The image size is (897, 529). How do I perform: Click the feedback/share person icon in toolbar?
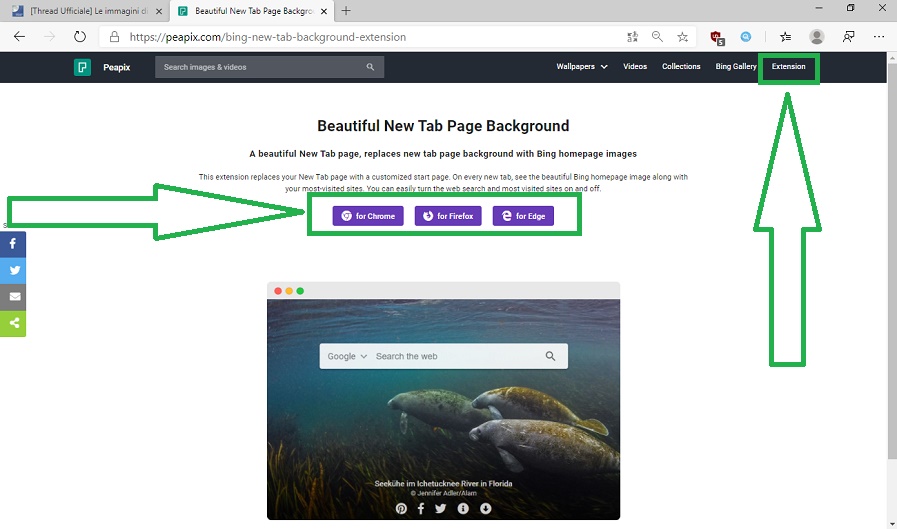pyautogui.click(x=848, y=37)
